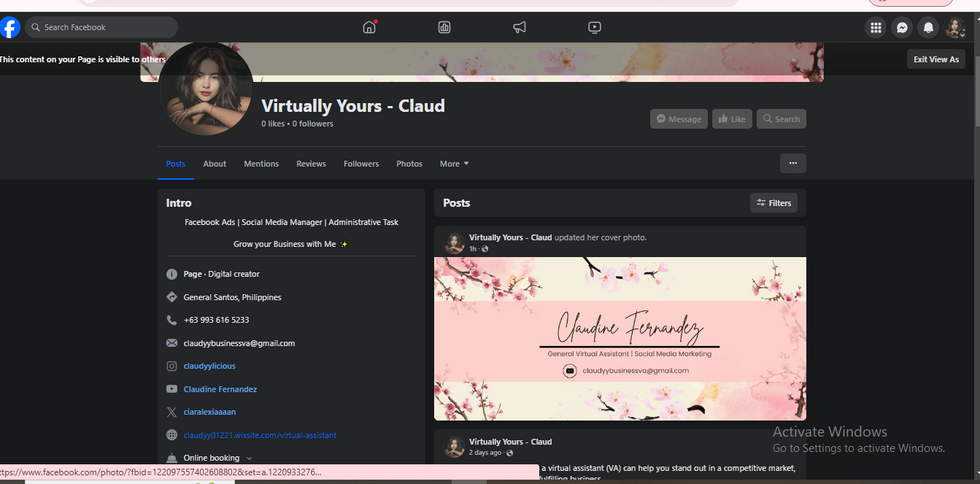Click the X icon beside ciaralexiaaaan
The width and height of the screenshot is (980, 484).
[x=172, y=412]
